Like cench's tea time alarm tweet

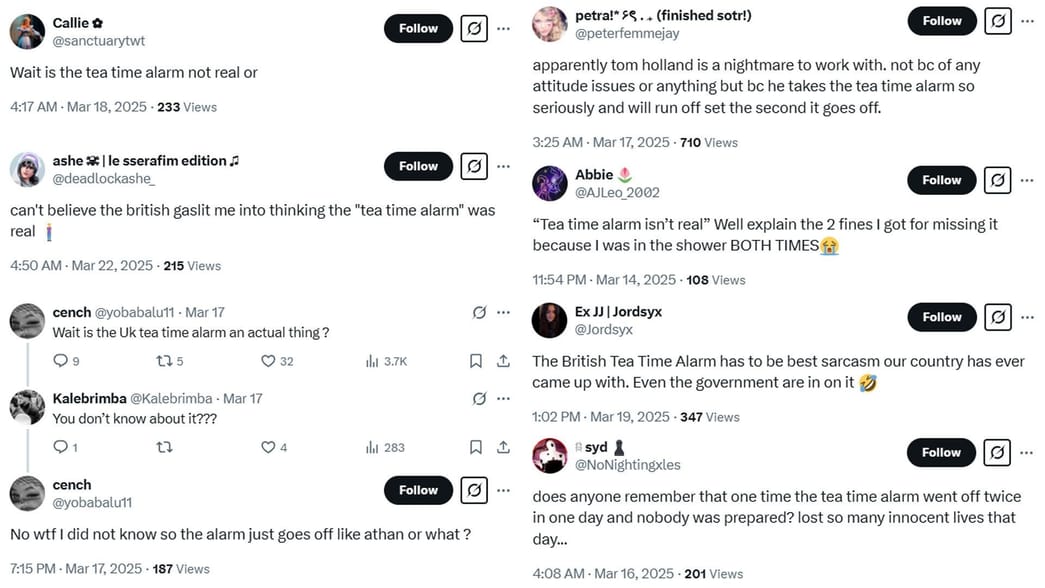coord(265,360)
